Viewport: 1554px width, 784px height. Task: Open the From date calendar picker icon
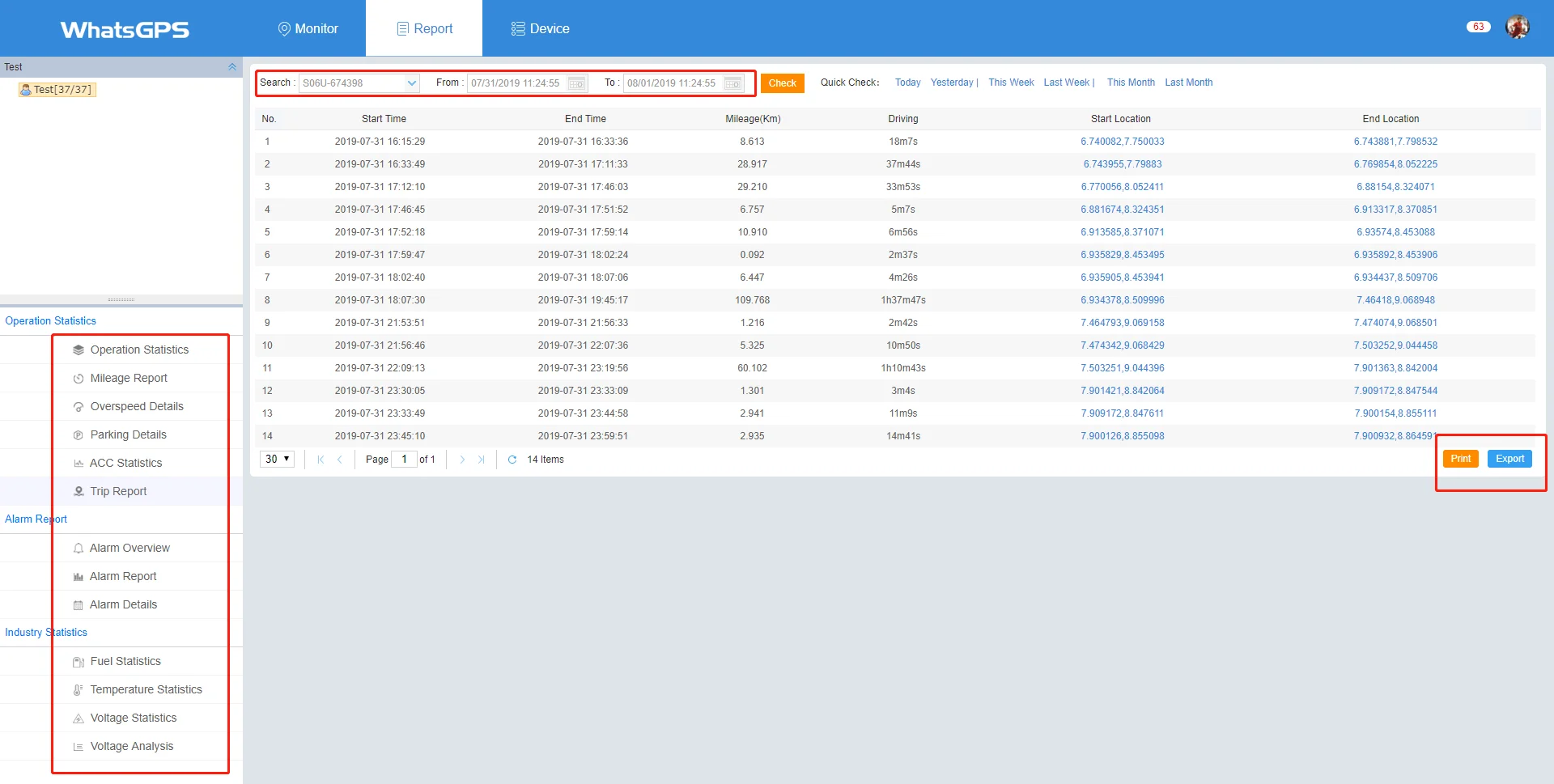(576, 83)
